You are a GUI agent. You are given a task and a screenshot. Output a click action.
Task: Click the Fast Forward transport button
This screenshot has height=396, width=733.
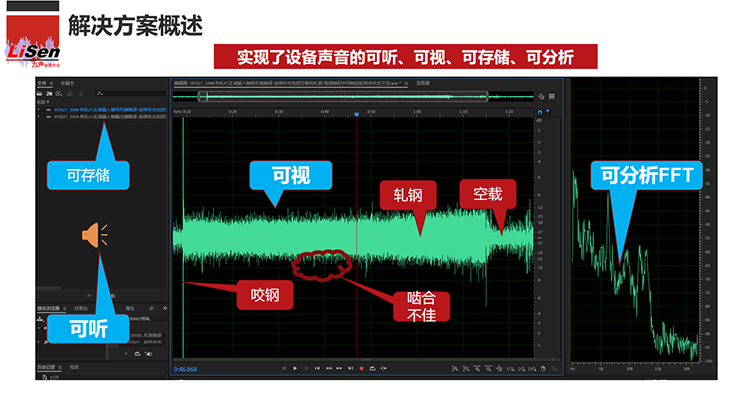[x=339, y=368]
